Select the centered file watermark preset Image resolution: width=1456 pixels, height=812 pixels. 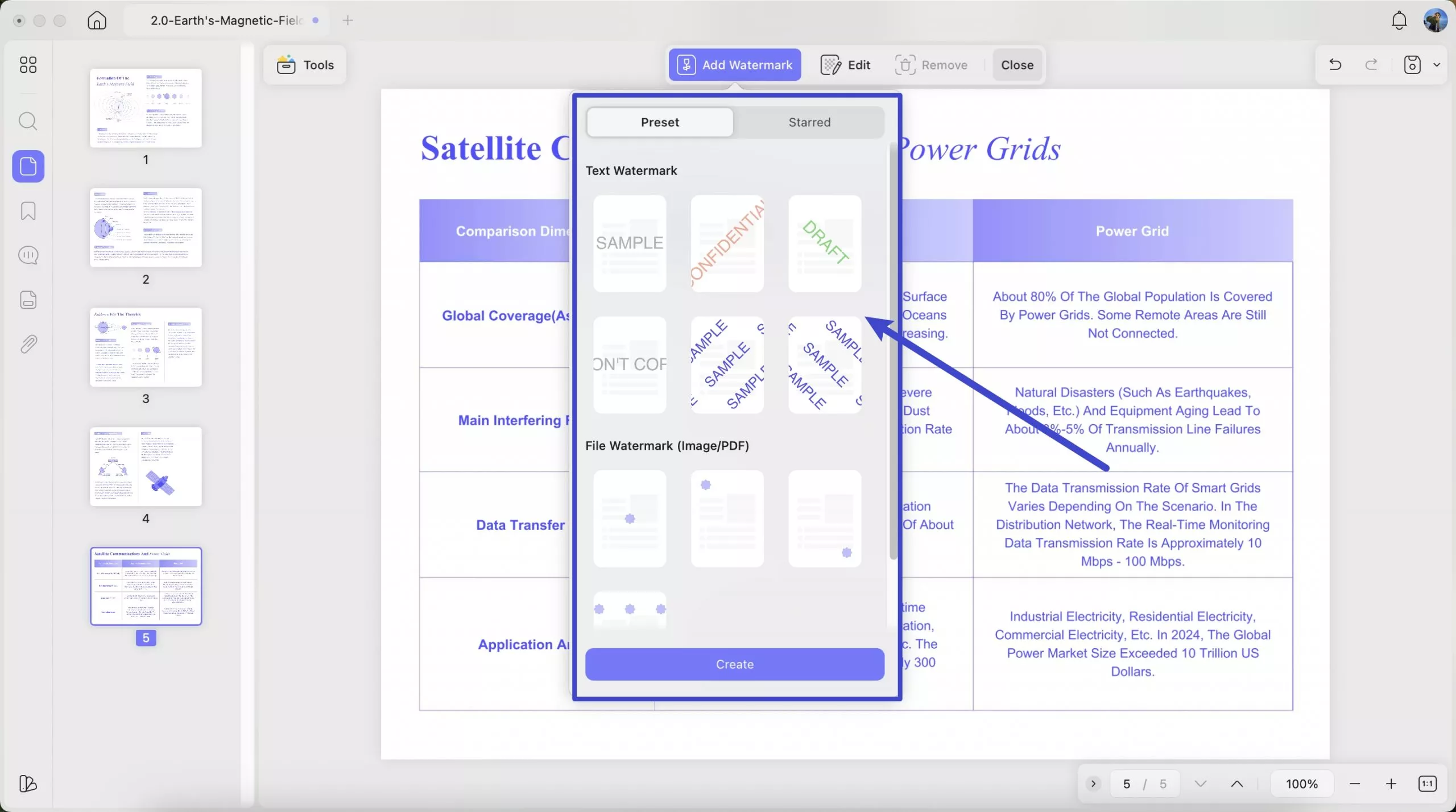(x=630, y=518)
